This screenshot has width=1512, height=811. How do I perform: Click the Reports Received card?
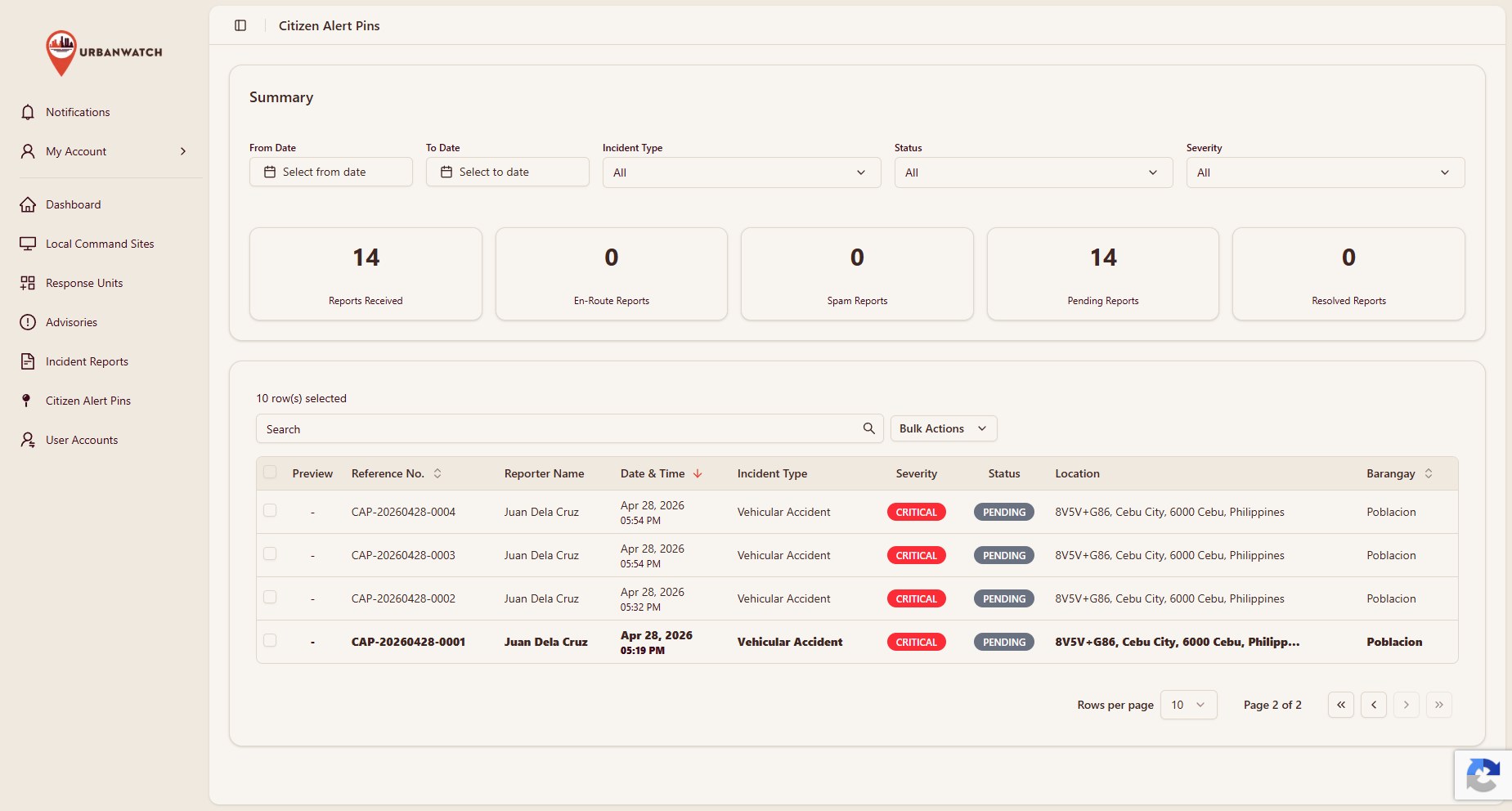(366, 274)
